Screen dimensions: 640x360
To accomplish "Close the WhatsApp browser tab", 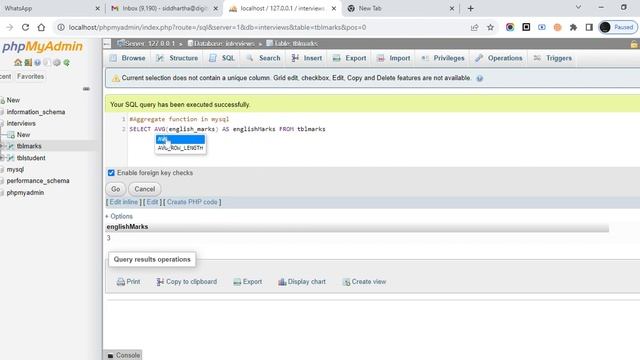I will [97, 8].
